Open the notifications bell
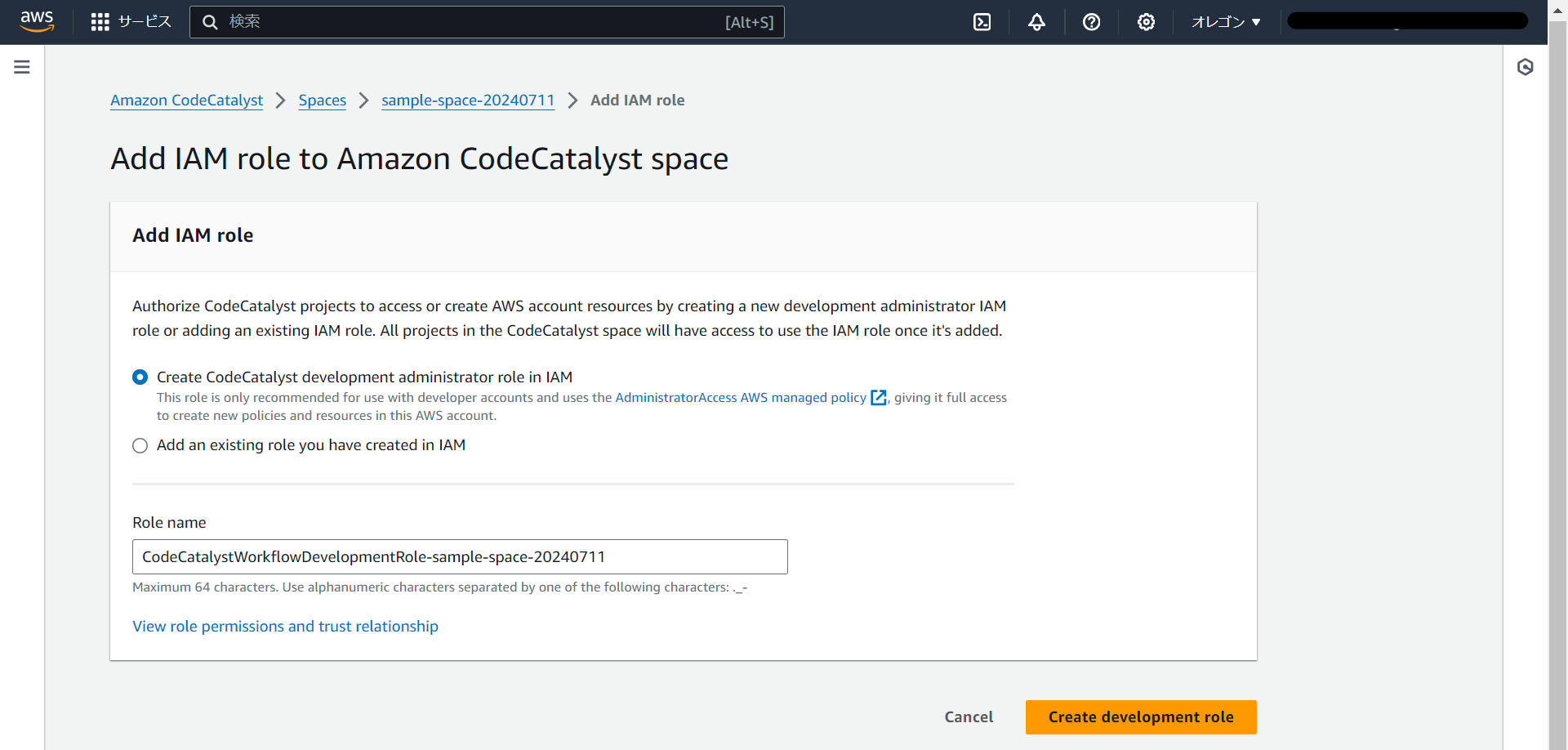1568x750 pixels. point(1036,22)
